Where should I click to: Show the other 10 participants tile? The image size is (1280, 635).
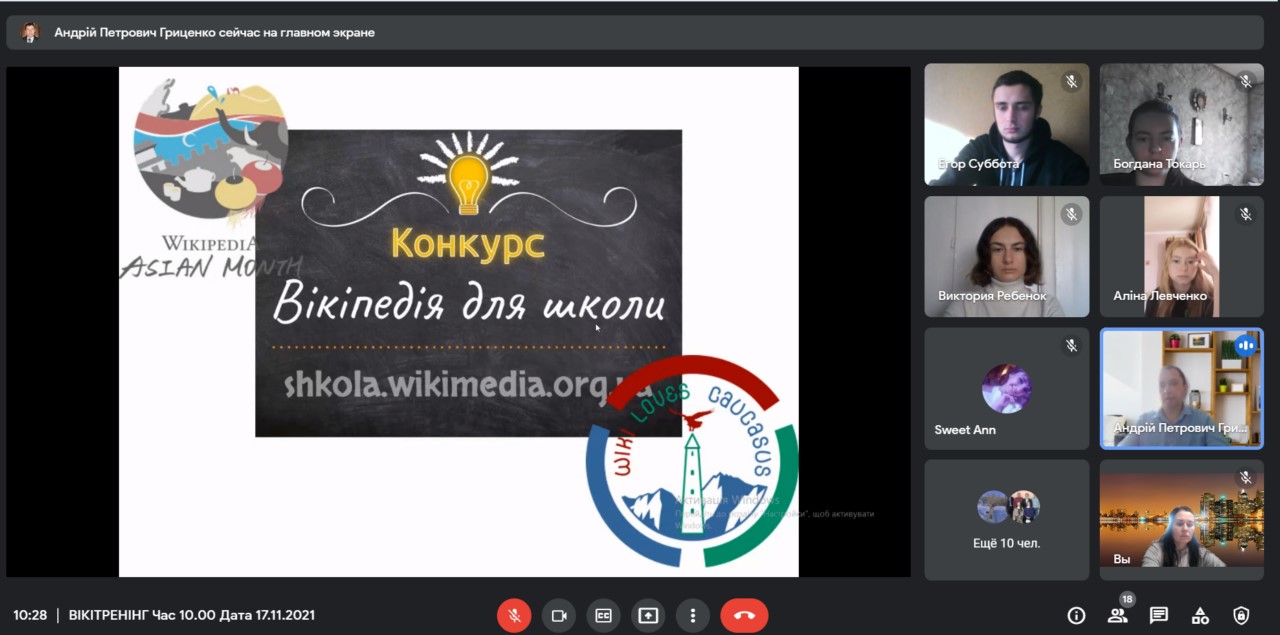tap(1007, 520)
